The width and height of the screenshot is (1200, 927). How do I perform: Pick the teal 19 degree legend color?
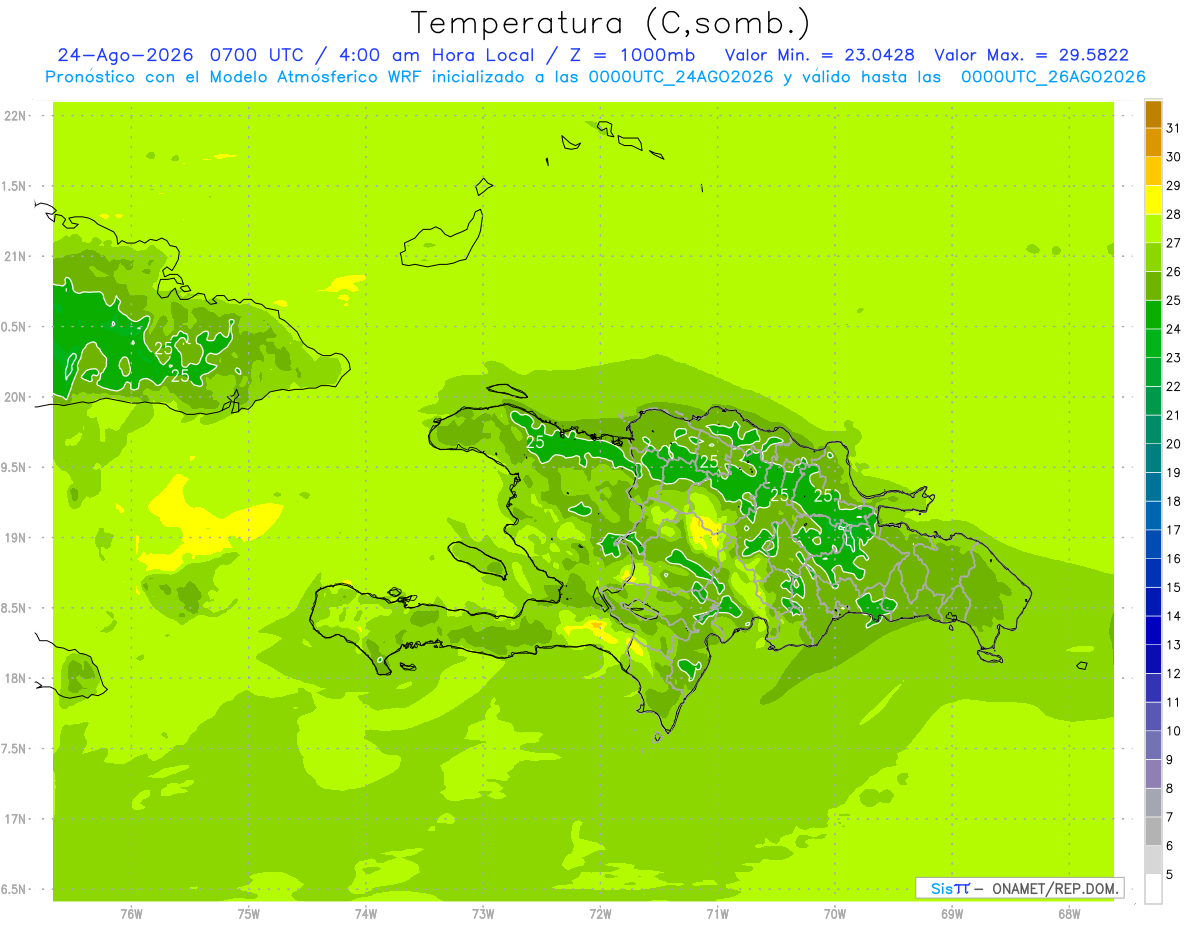coord(1153,459)
